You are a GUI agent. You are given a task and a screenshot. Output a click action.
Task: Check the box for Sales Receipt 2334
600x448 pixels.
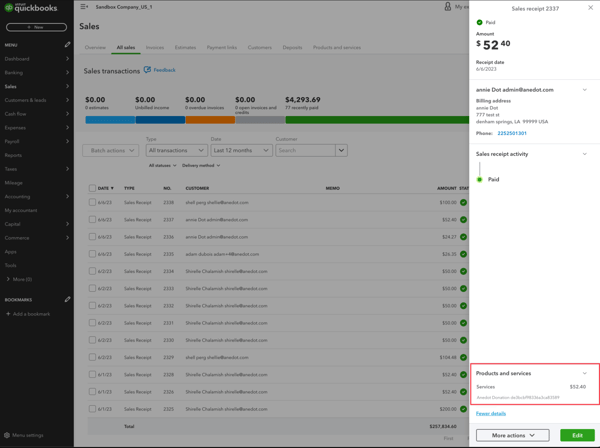92,271
